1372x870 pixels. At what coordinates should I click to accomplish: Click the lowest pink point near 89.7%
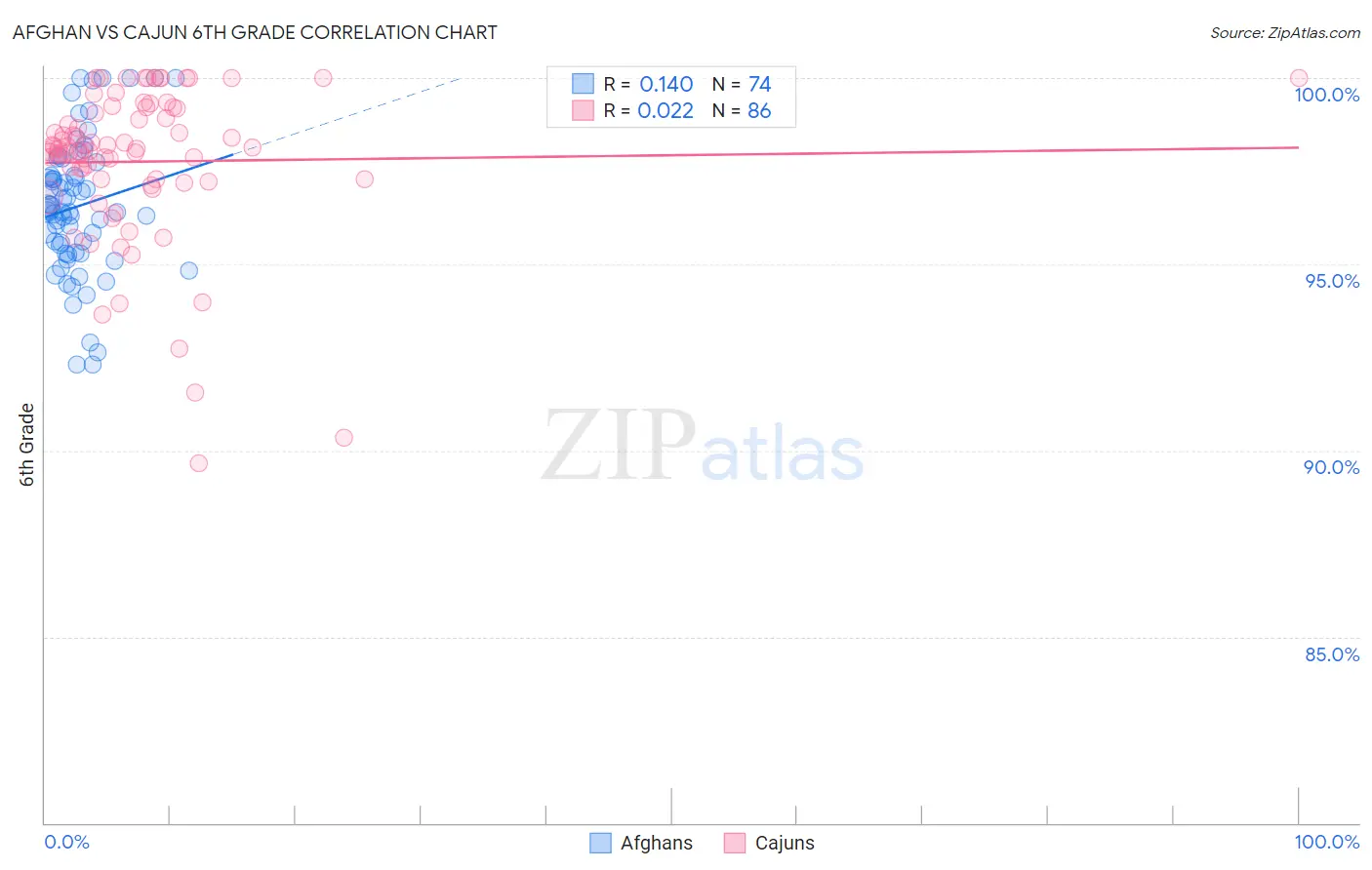pos(199,463)
